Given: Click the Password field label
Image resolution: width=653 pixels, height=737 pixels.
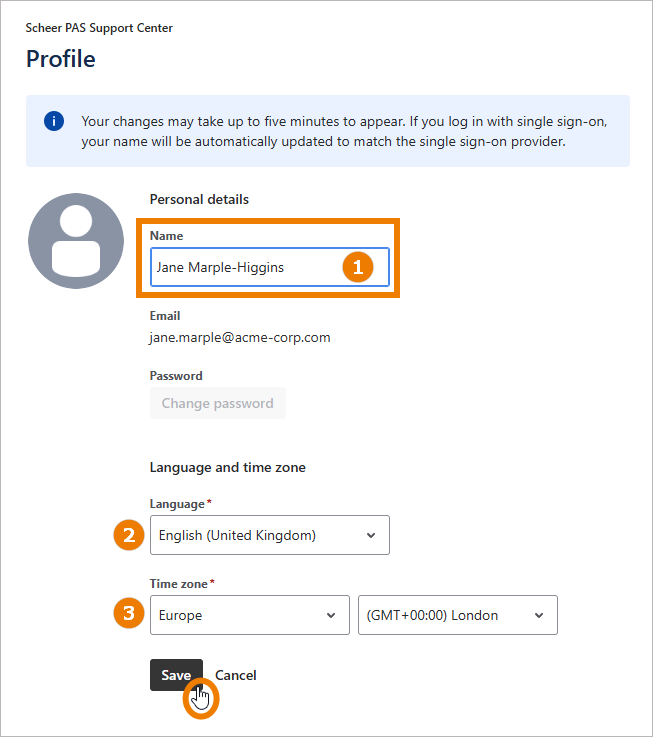Looking at the screenshot, I should (x=176, y=376).
